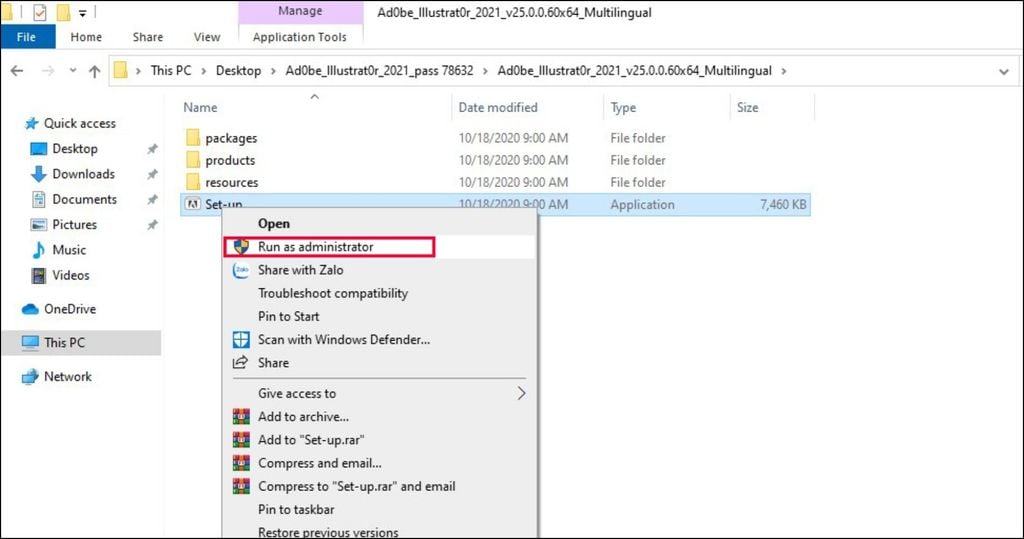The image size is (1024, 539).
Task: Sort by Date modified column header
Action: [x=498, y=107]
